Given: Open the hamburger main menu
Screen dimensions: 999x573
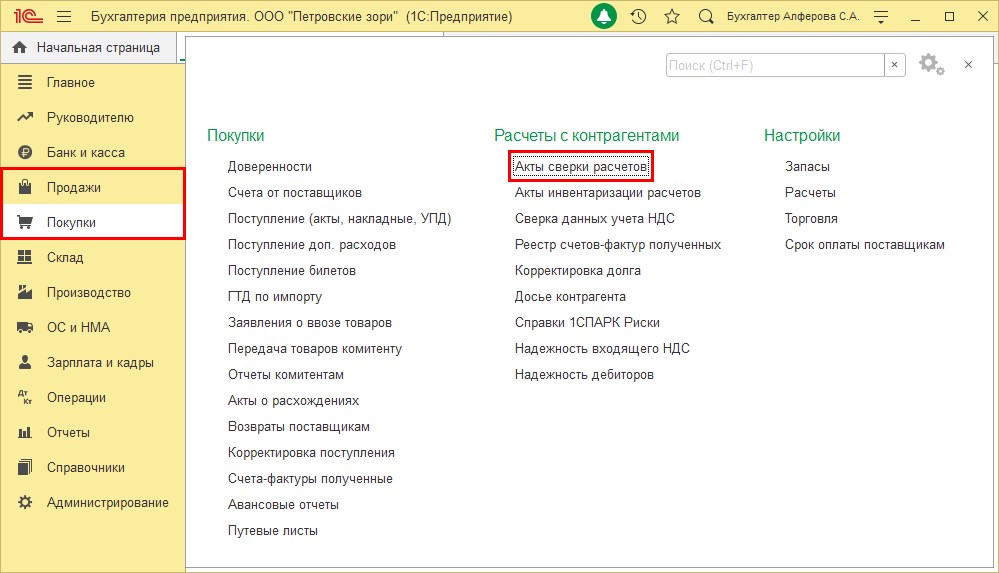Looking at the screenshot, I should 64,17.
